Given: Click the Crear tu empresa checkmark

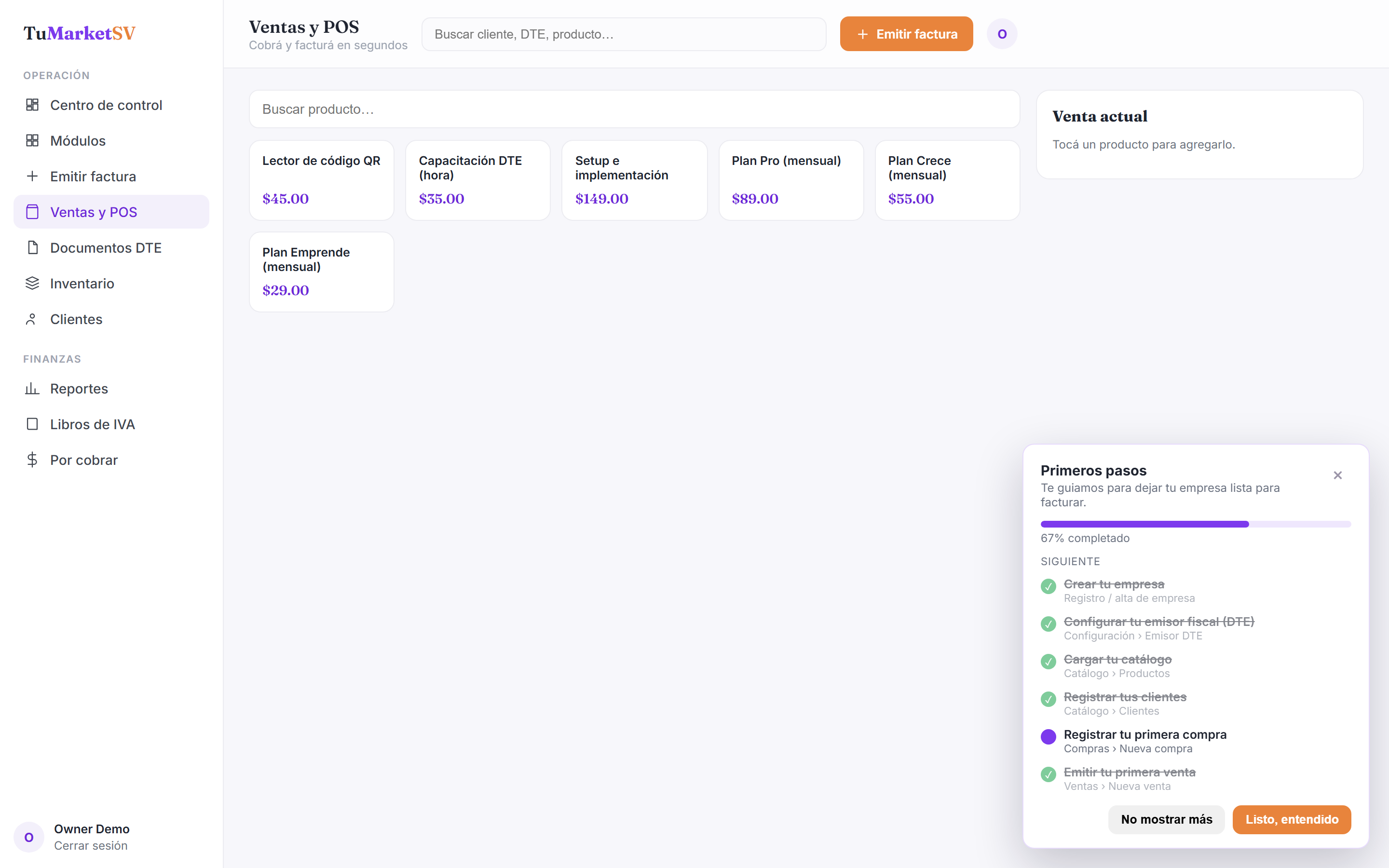Looking at the screenshot, I should [x=1048, y=586].
